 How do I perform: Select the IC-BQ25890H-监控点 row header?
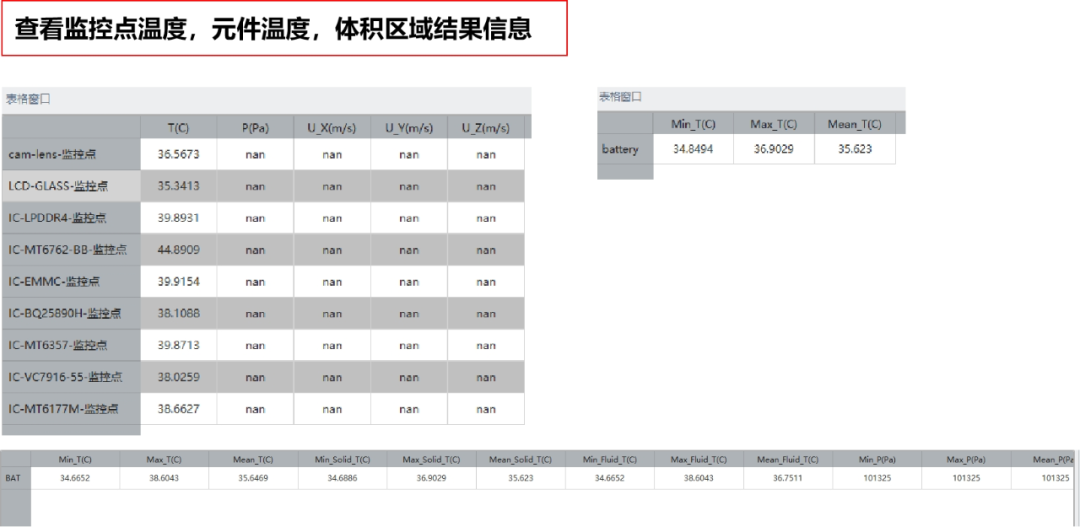72,313
